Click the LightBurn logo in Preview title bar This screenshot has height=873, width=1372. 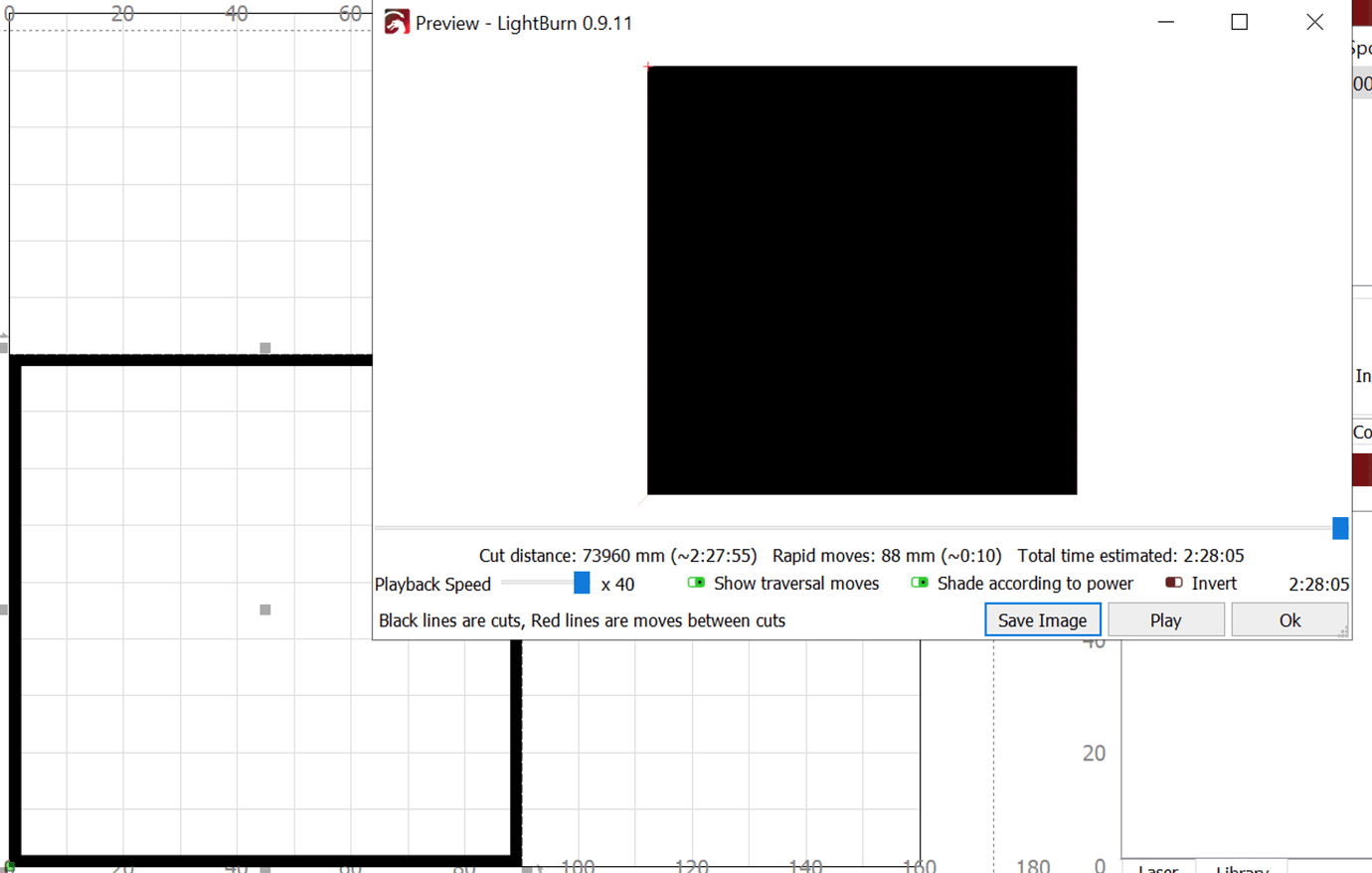tap(396, 22)
